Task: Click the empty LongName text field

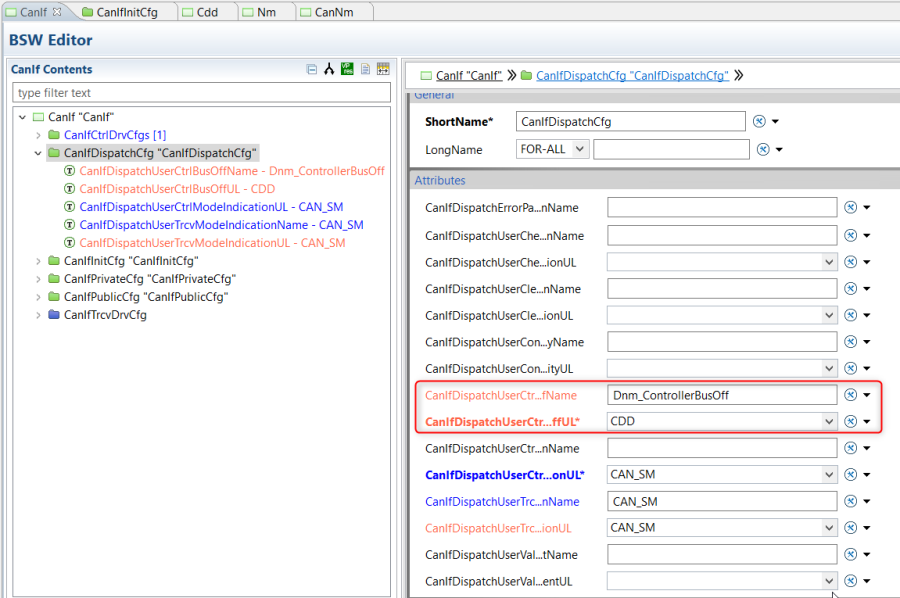Action: pos(671,150)
